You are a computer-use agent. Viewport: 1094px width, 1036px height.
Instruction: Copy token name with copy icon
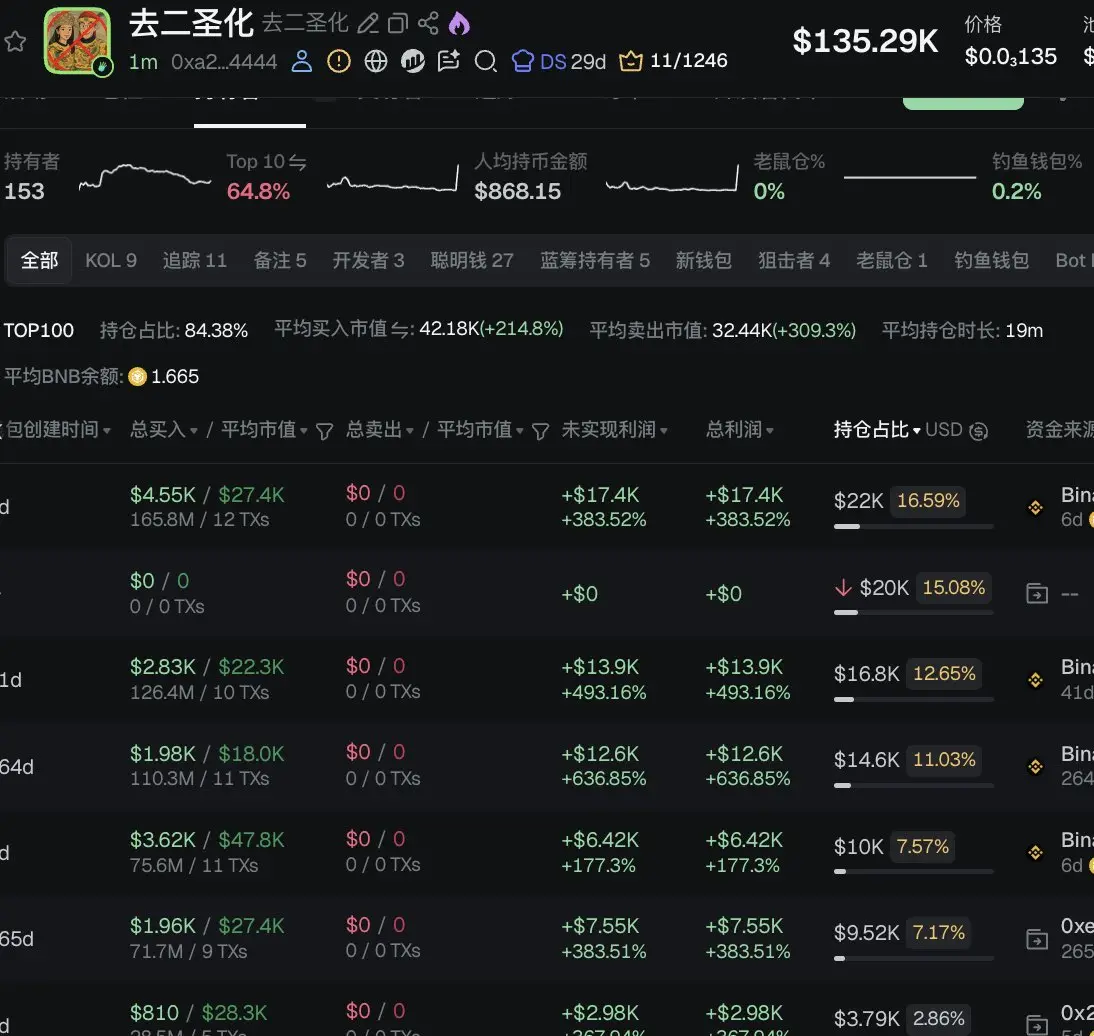[x=398, y=24]
